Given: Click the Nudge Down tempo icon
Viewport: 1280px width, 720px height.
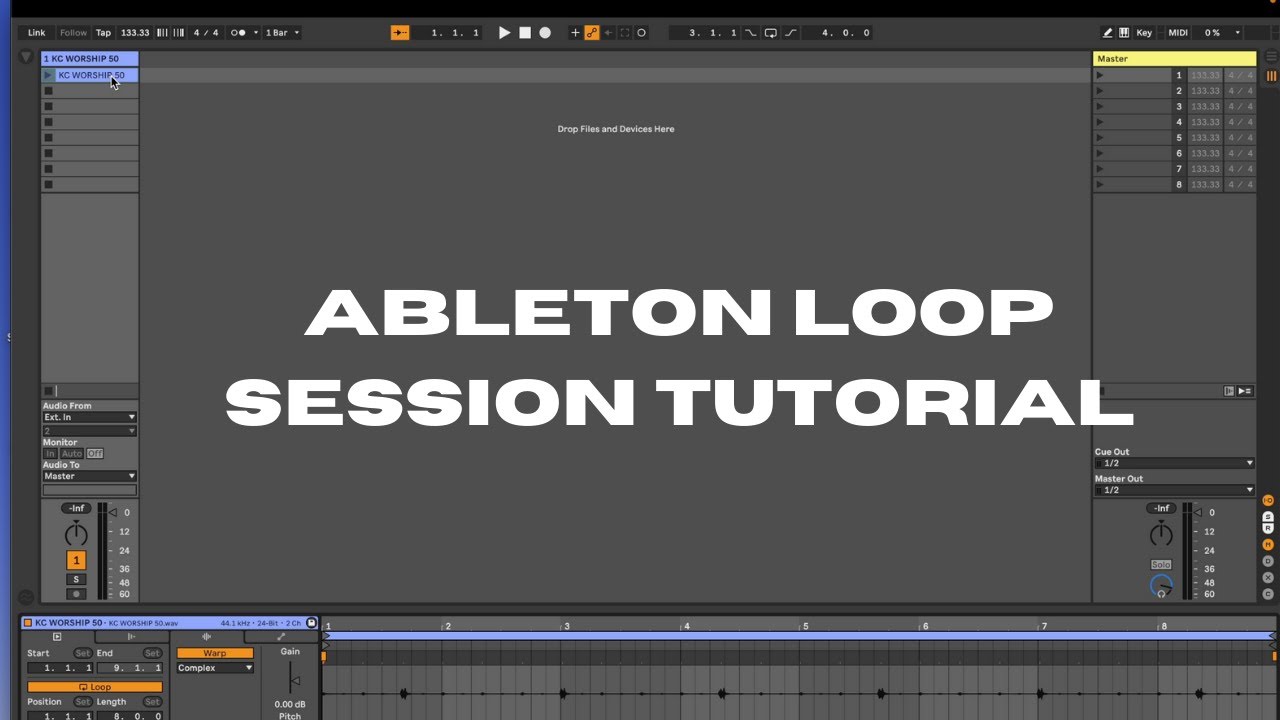Looking at the screenshot, I should (163, 33).
